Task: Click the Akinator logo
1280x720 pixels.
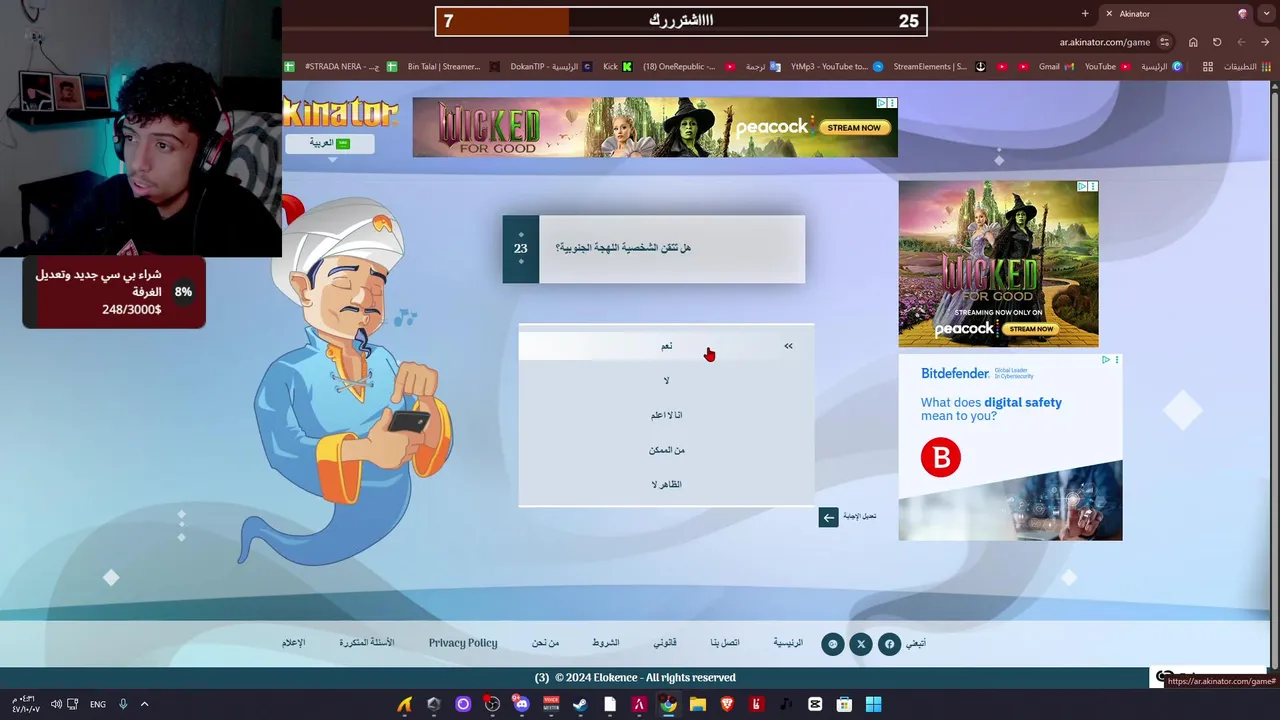Action: pos(340,112)
